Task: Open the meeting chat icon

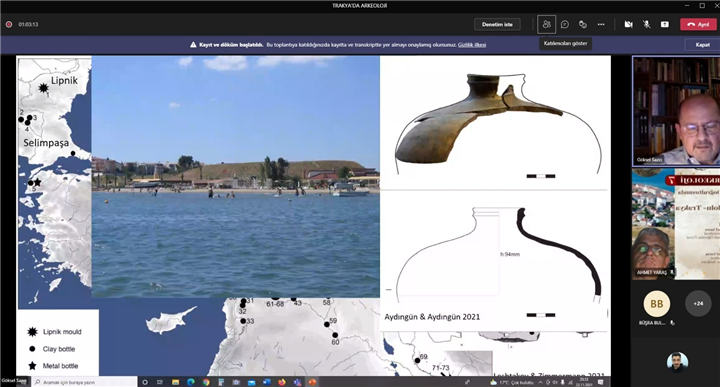Action: (x=565, y=24)
